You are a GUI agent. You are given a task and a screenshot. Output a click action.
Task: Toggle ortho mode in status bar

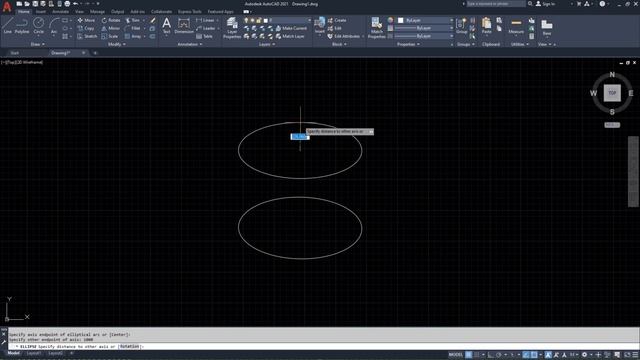[491, 355]
